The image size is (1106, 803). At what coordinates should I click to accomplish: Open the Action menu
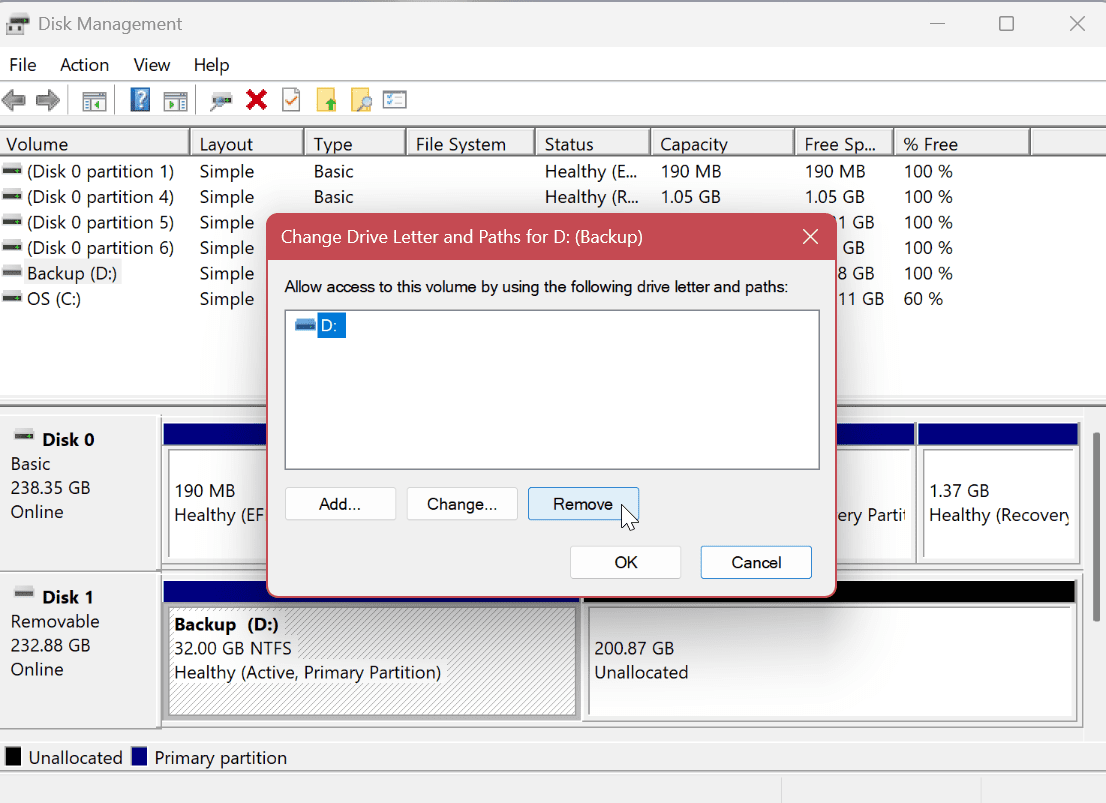pyautogui.click(x=84, y=65)
